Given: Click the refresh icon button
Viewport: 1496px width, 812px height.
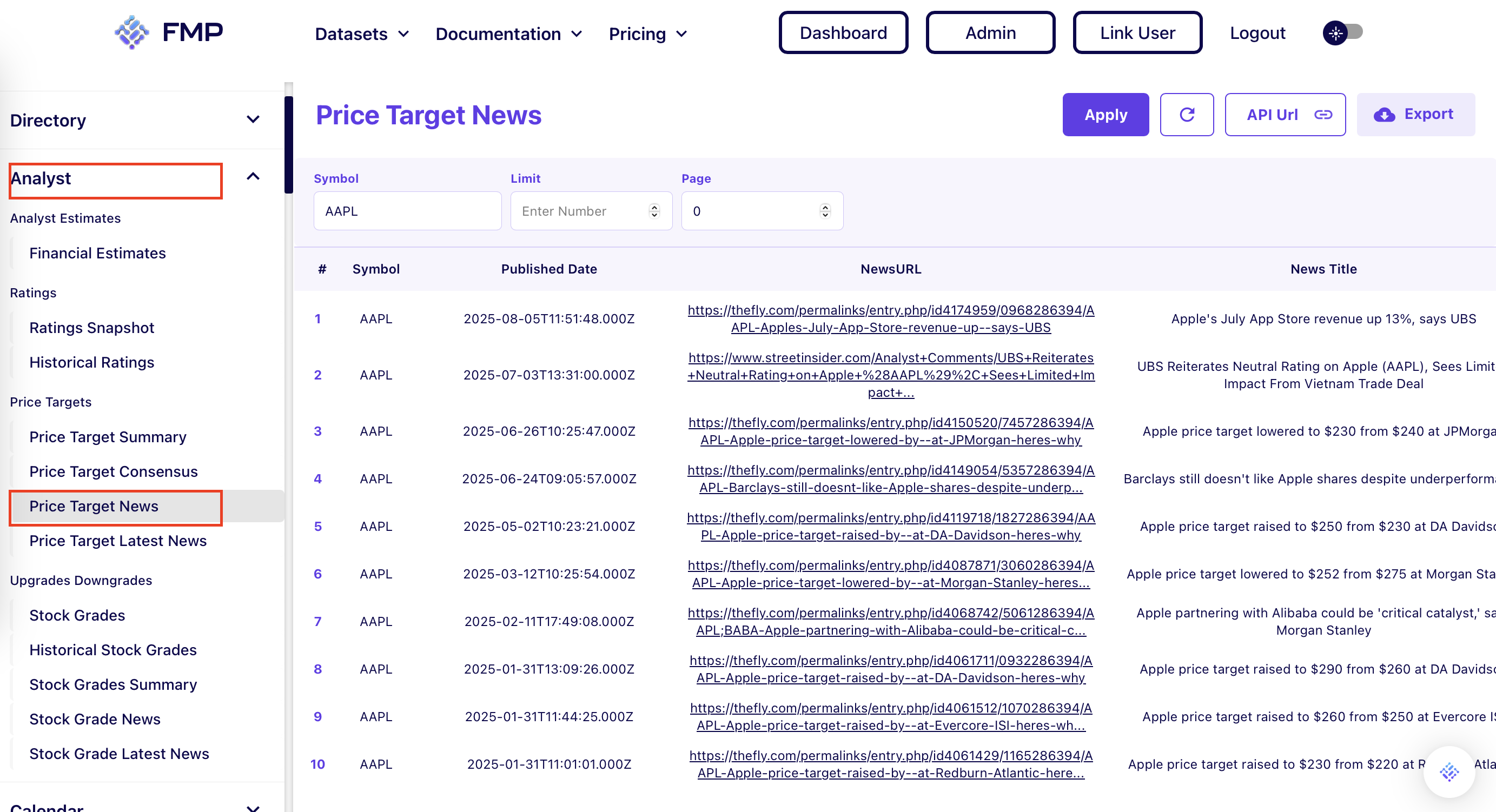Looking at the screenshot, I should pos(1187,115).
